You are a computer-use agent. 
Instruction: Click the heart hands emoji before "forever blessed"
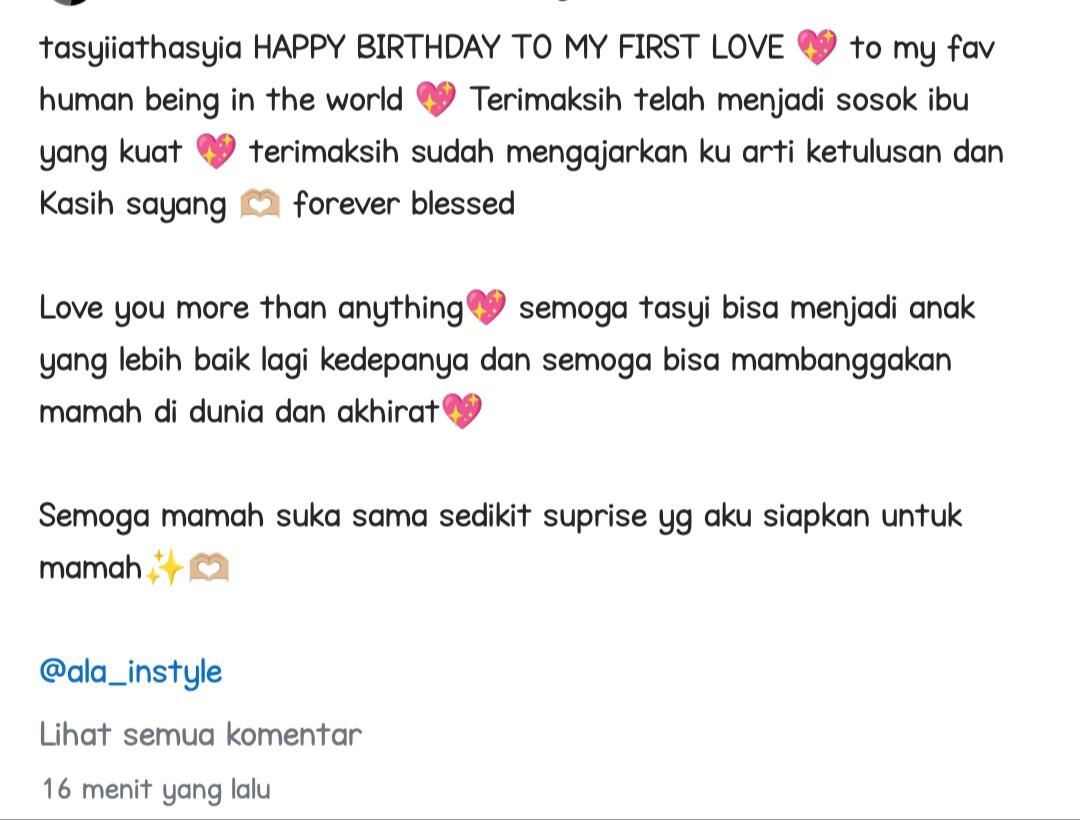[260, 205]
